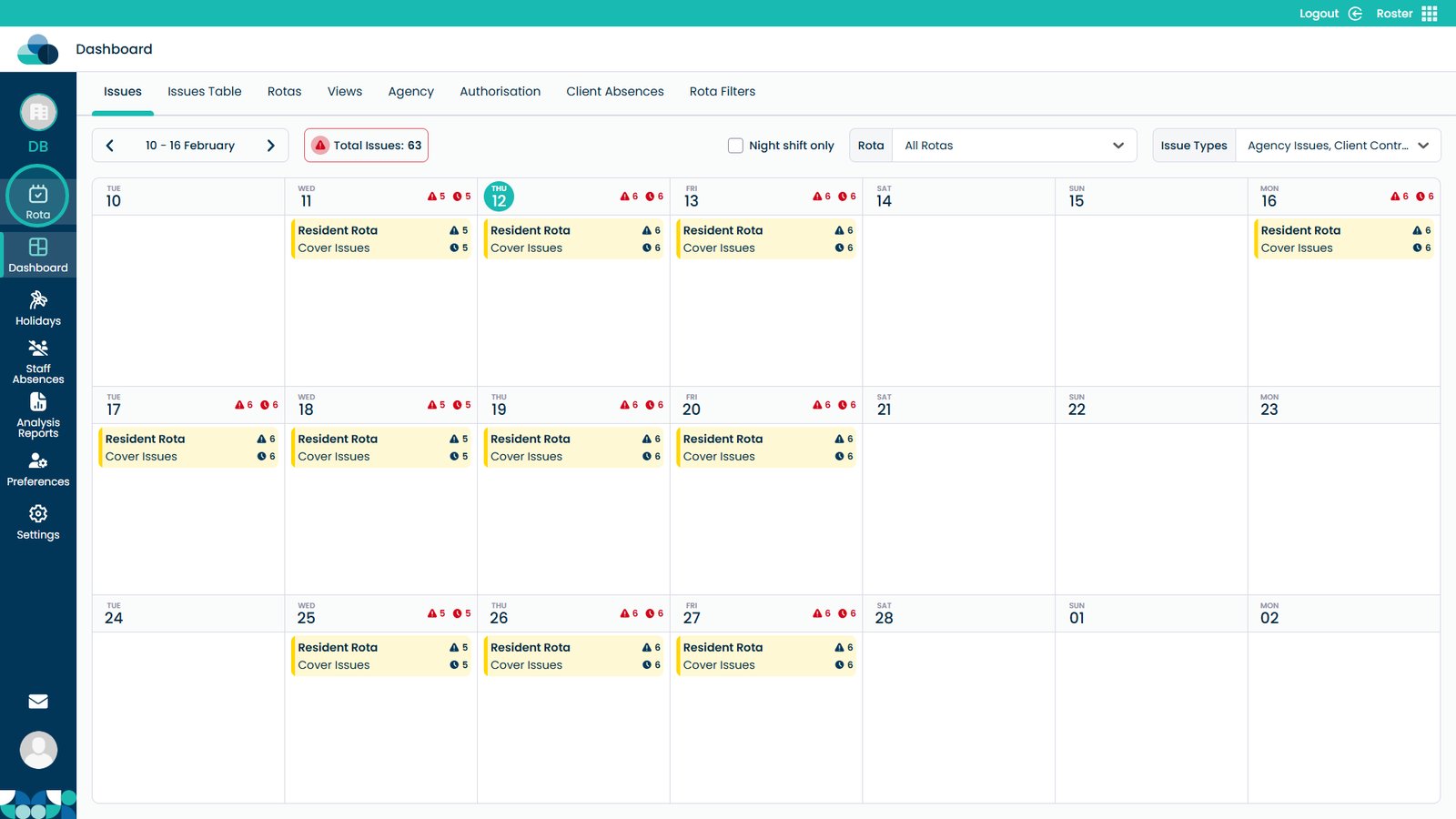Go to Staff Absences section
The width and height of the screenshot is (1456, 819).
click(x=38, y=361)
